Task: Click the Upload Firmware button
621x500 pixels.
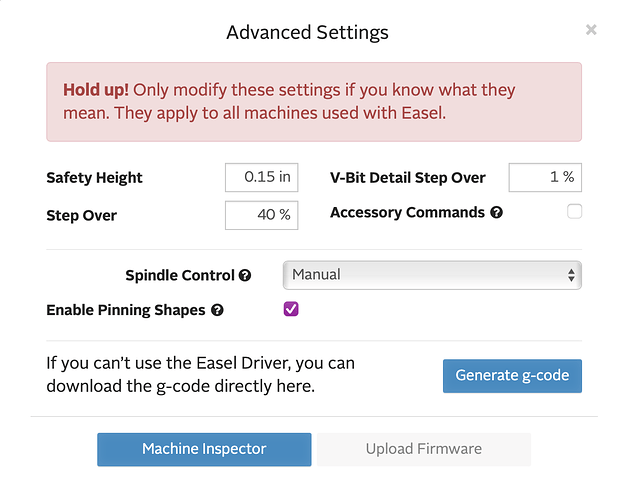Action: [x=423, y=449]
